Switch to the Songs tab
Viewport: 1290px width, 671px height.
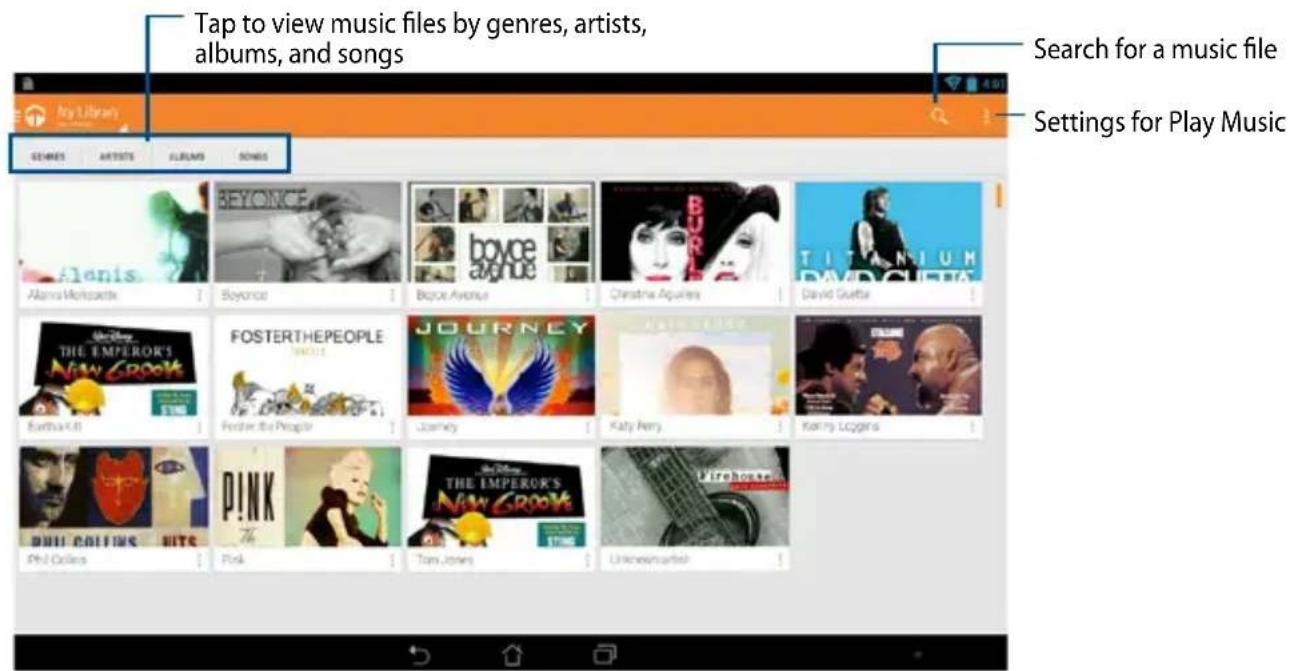pos(253,157)
